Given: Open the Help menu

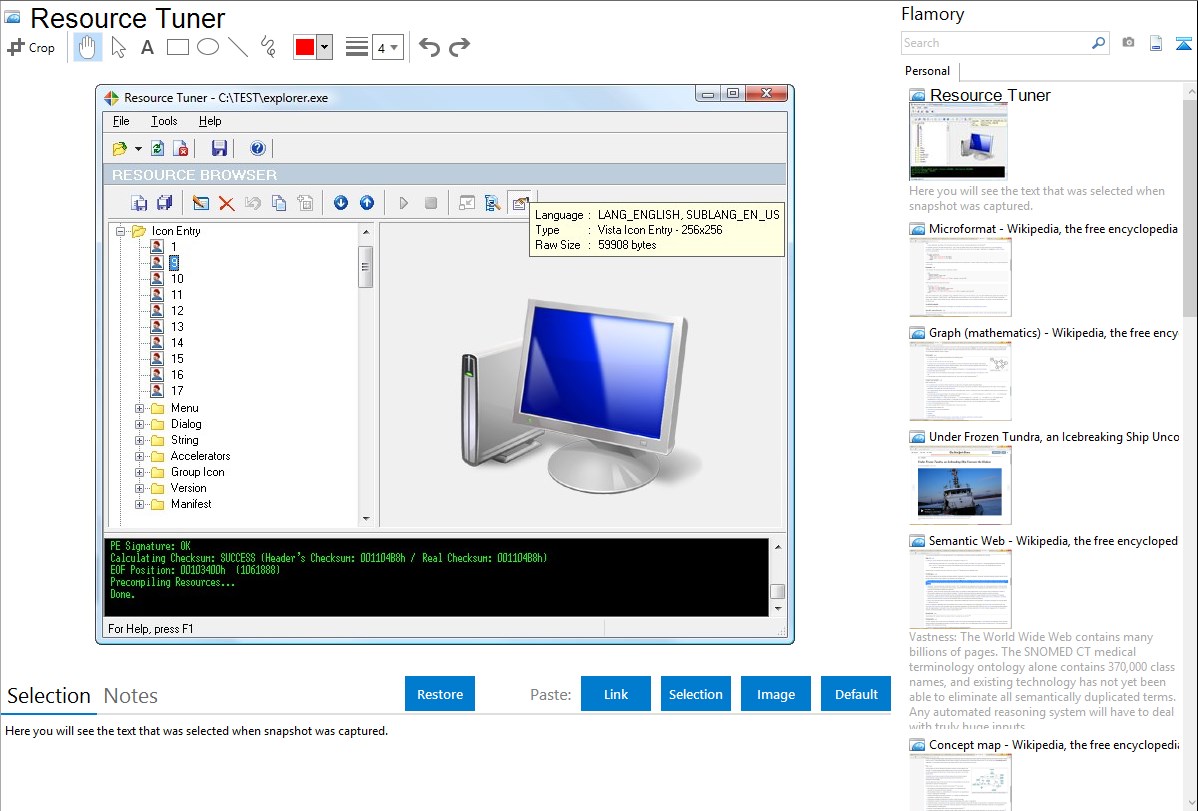Looking at the screenshot, I should click(210, 121).
